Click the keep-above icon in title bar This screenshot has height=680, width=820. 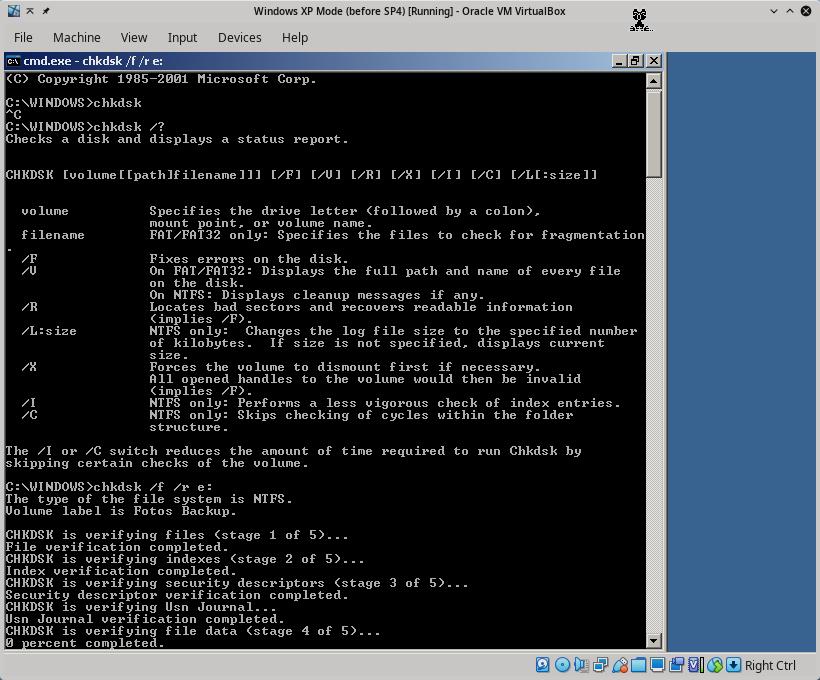tap(30, 10)
